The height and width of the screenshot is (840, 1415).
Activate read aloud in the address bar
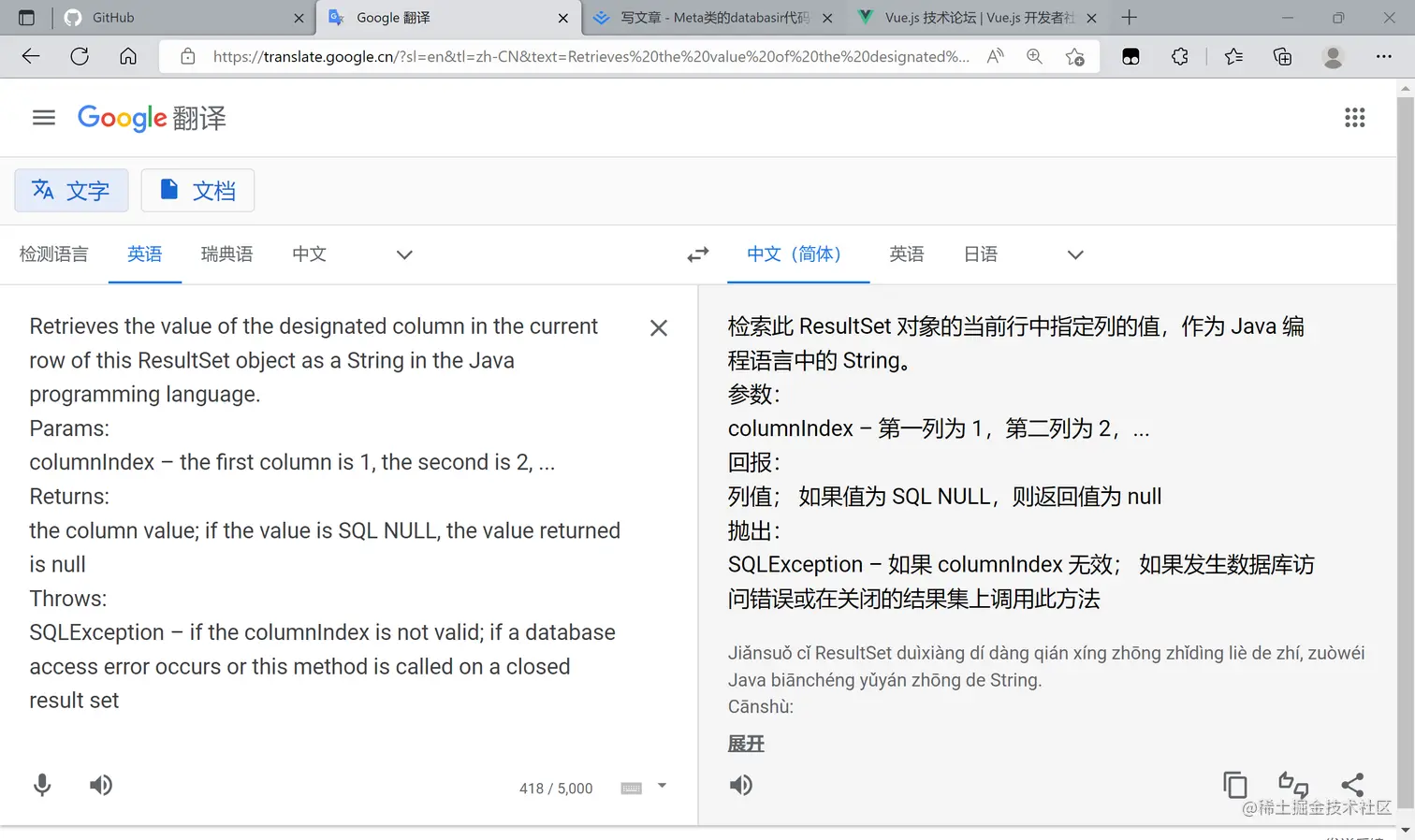point(996,56)
